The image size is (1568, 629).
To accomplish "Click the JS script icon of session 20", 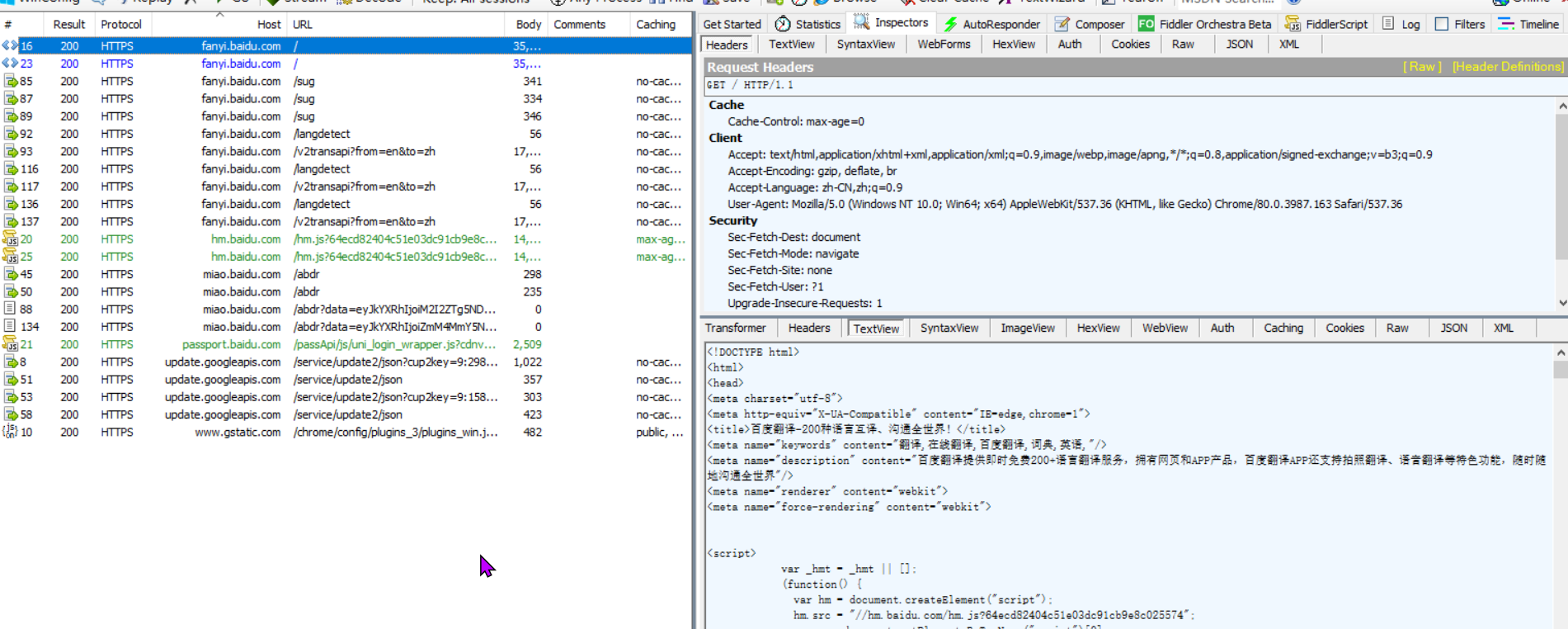I will pyautogui.click(x=10, y=239).
